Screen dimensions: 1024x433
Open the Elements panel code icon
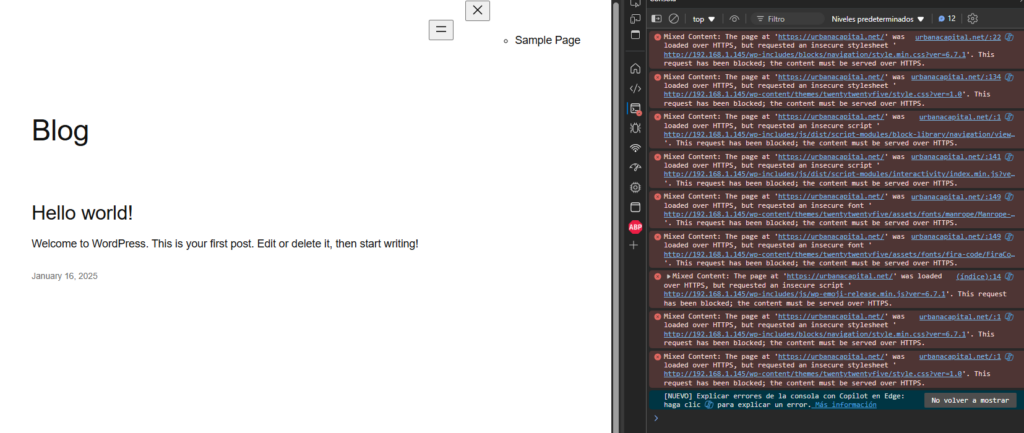[x=635, y=88]
